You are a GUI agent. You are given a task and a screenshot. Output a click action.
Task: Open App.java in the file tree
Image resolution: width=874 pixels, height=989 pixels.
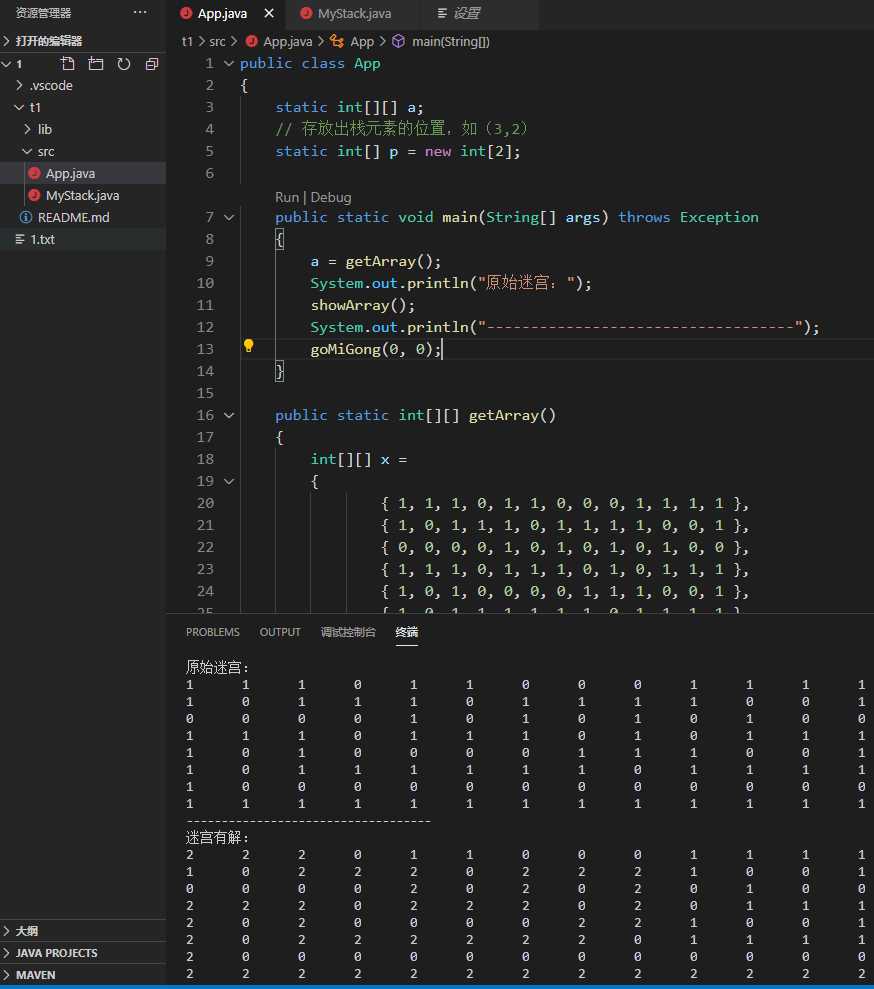click(x=71, y=173)
